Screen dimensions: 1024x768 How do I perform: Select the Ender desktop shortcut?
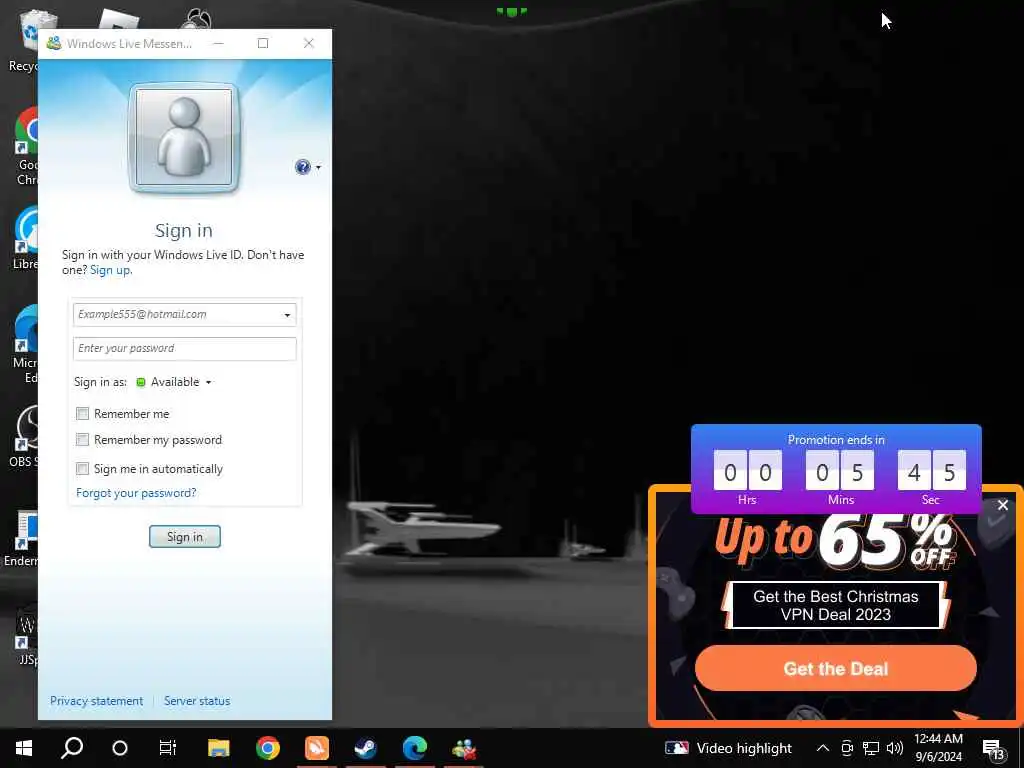pos(21,539)
